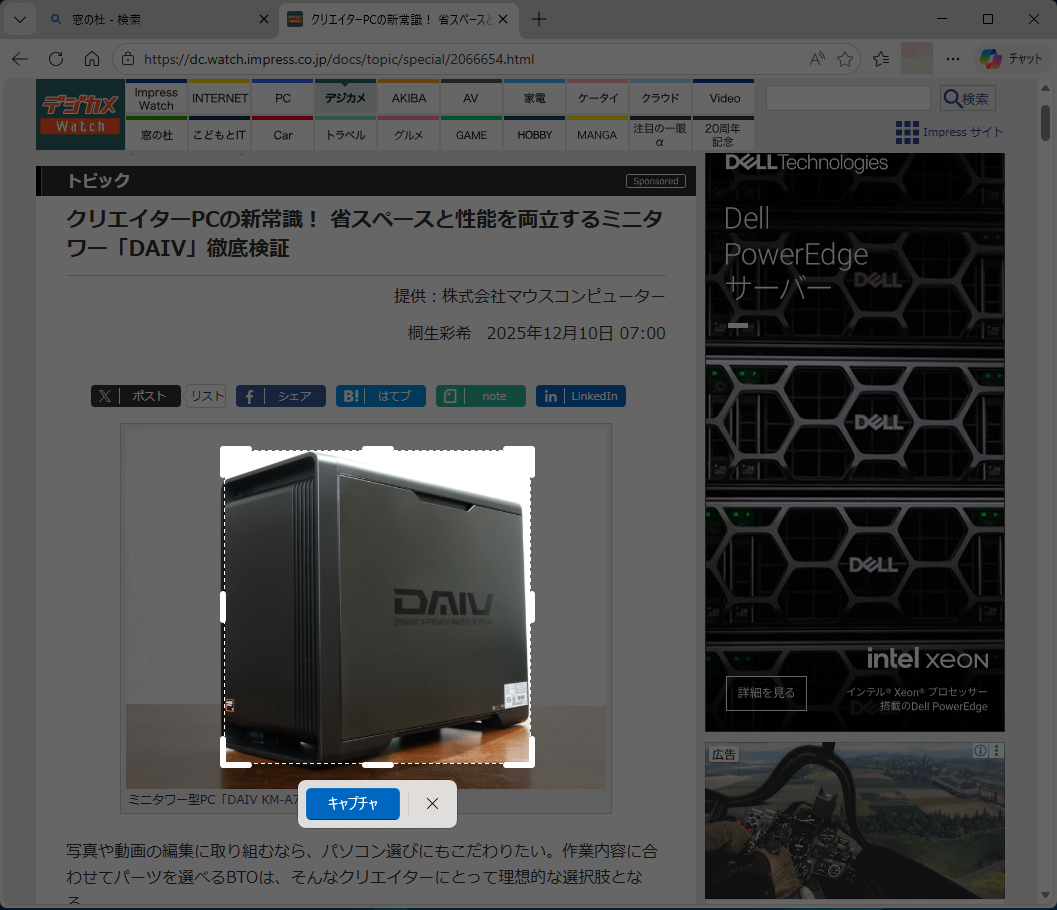The height and width of the screenshot is (910, 1057).
Task: Click 詳細を見る in Dell ad
Action: point(766,693)
